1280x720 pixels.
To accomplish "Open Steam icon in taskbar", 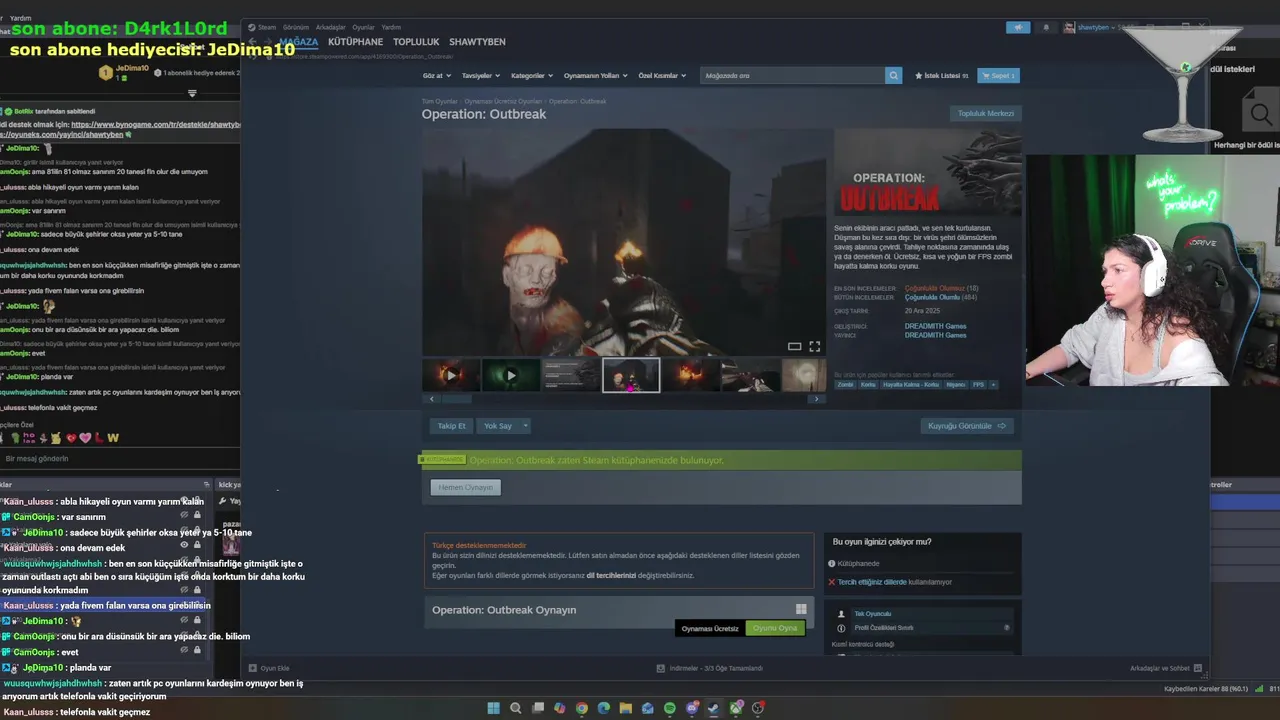I will point(714,708).
